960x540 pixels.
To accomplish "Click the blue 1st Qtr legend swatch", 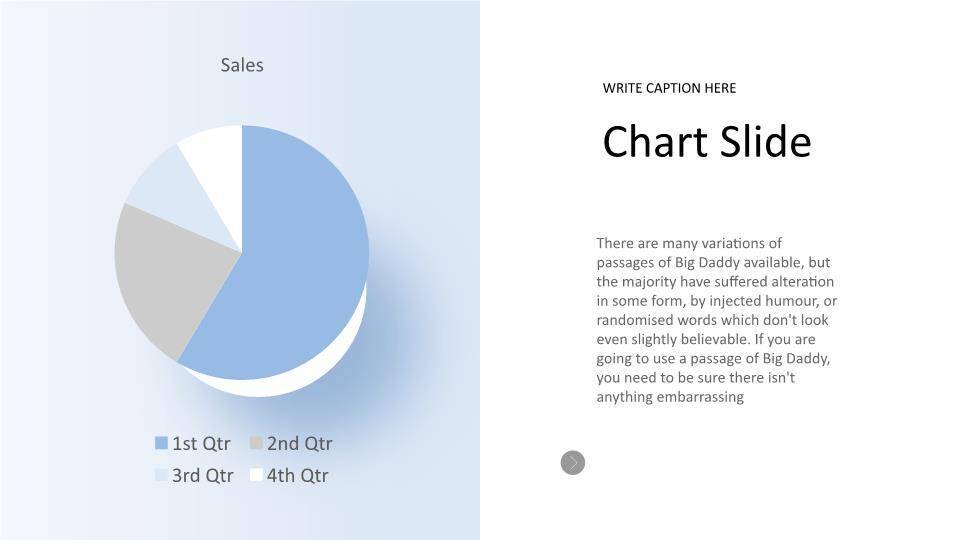I will tap(161, 443).
